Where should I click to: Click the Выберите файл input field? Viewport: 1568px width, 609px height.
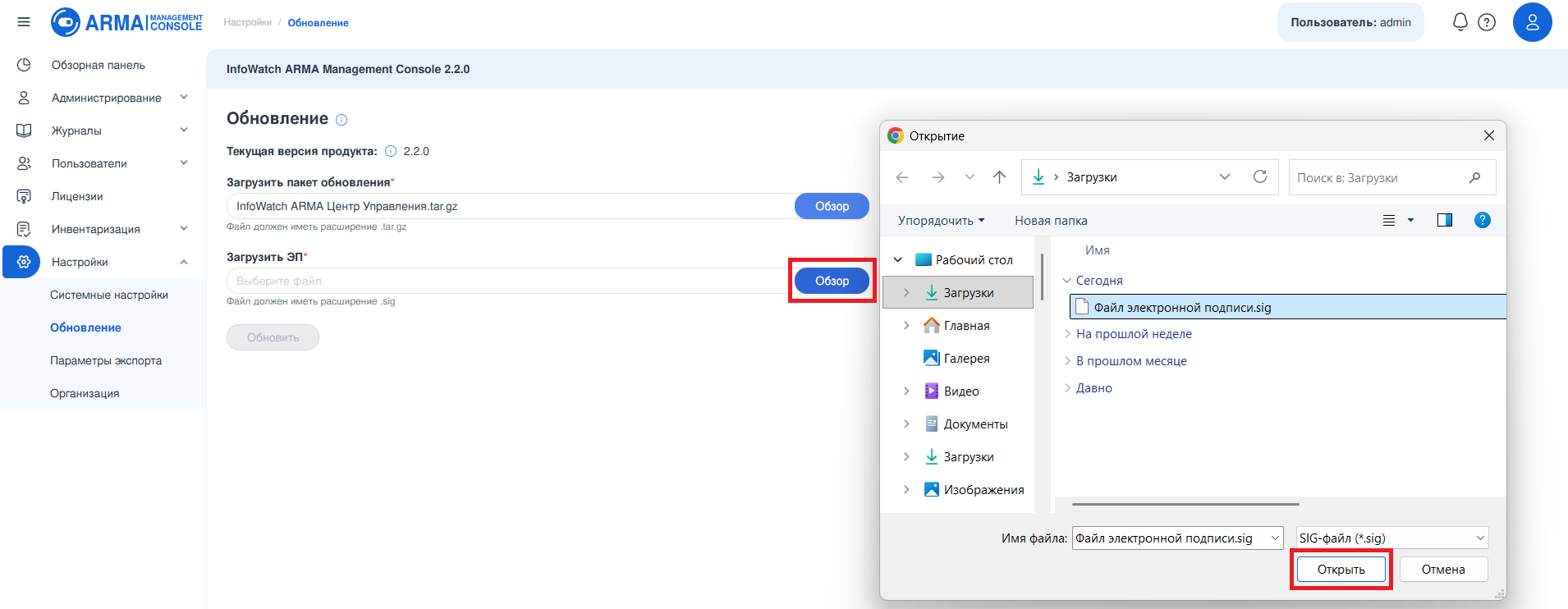tap(510, 281)
